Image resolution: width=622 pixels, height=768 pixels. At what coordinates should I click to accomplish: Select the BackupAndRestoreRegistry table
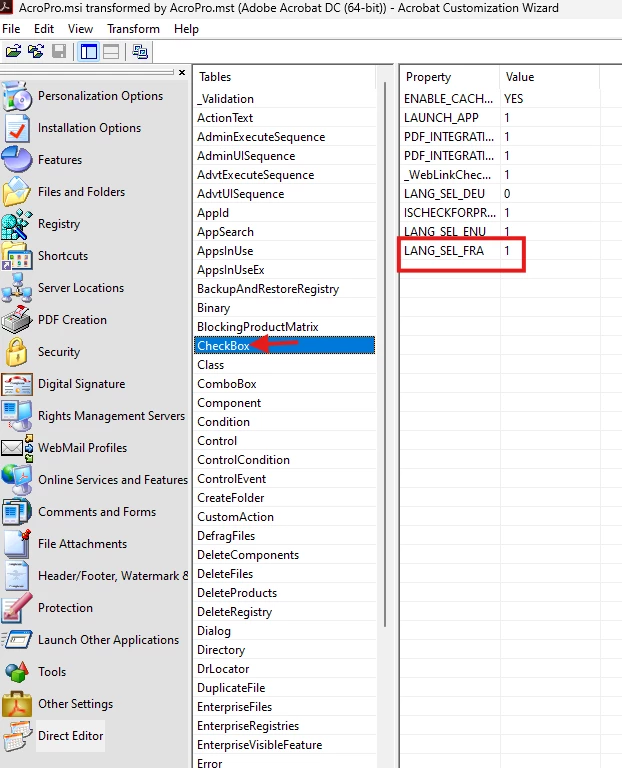coord(285,288)
